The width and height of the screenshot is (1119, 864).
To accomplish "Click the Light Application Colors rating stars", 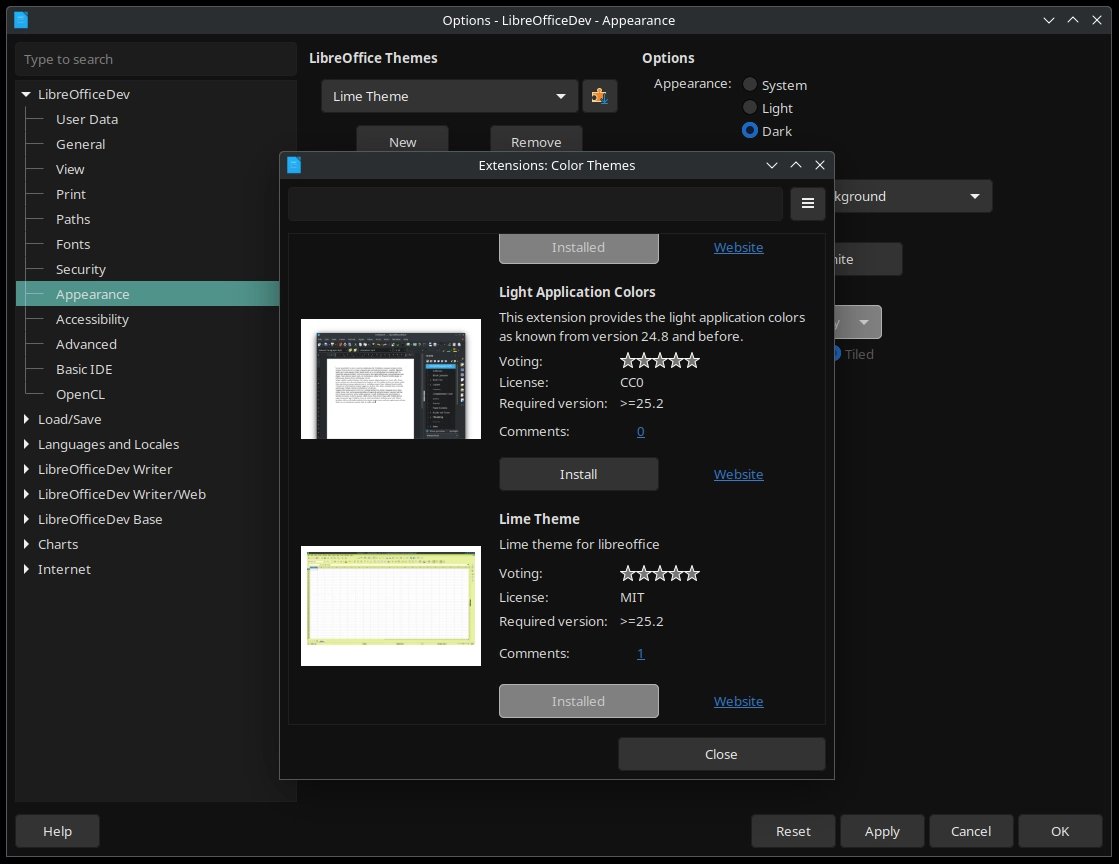I will click(660, 361).
